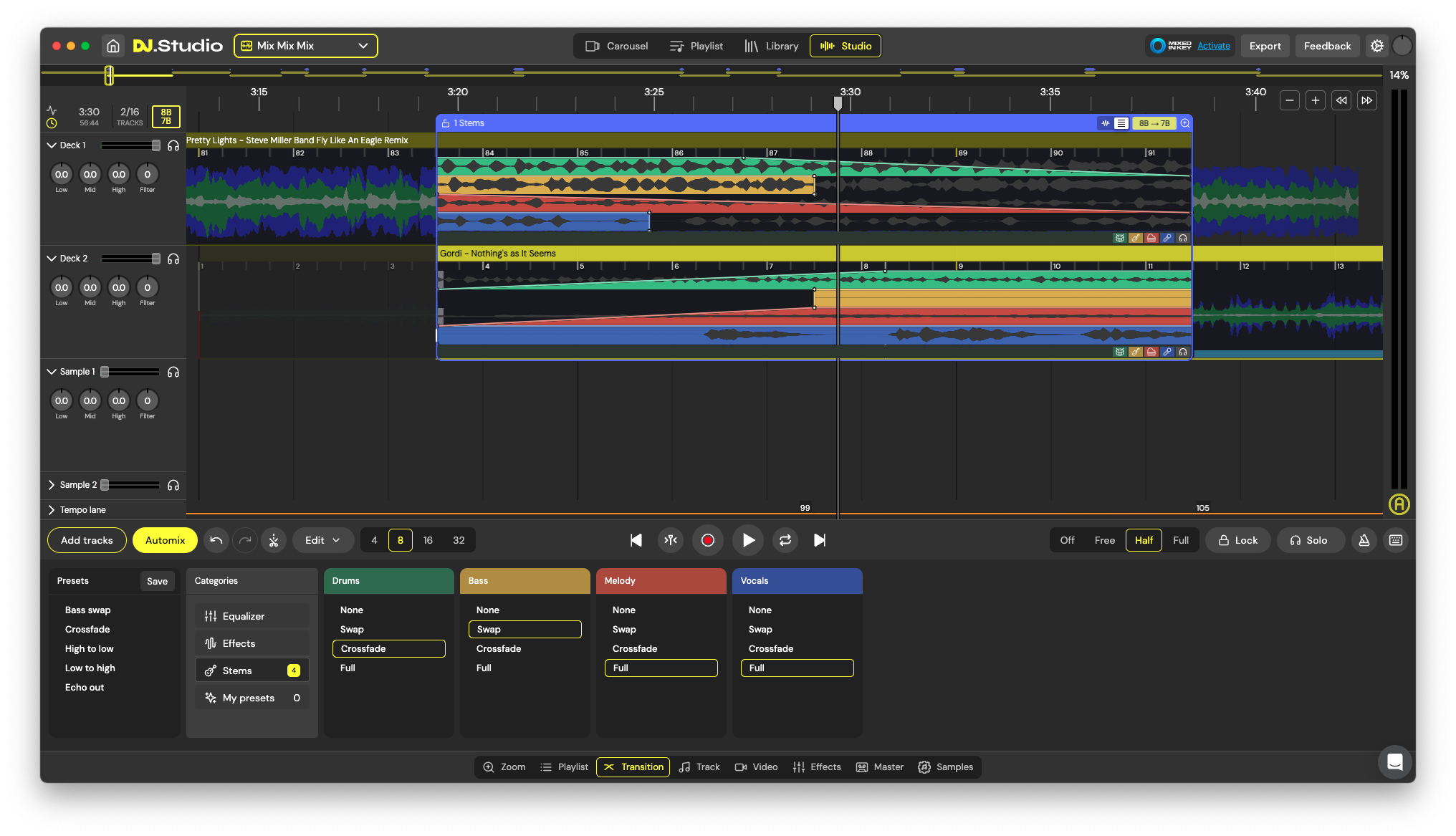The height and width of the screenshot is (836, 1456).
Task: Toggle the Solo button
Action: pyautogui.click(x=1309, y=540)
